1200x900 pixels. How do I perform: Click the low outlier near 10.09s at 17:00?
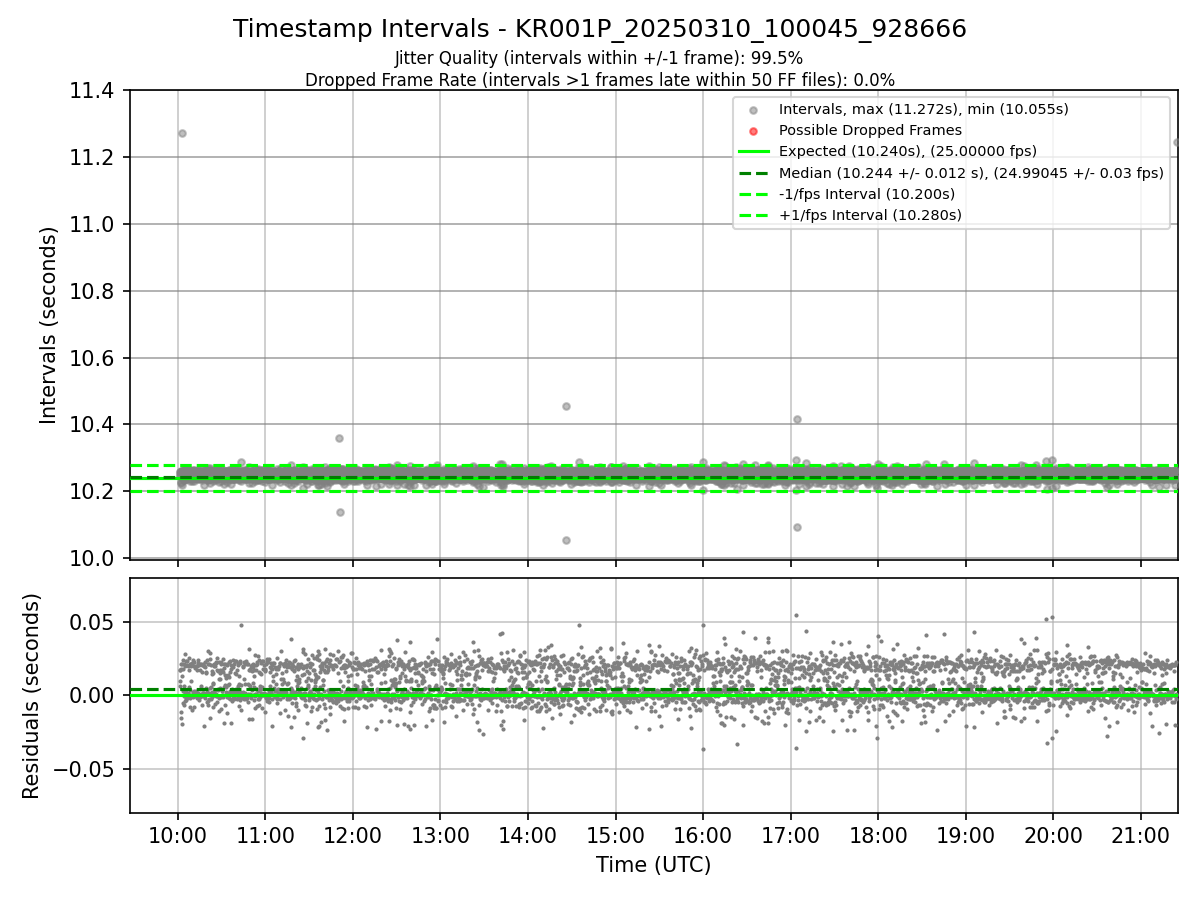(797, 527)
